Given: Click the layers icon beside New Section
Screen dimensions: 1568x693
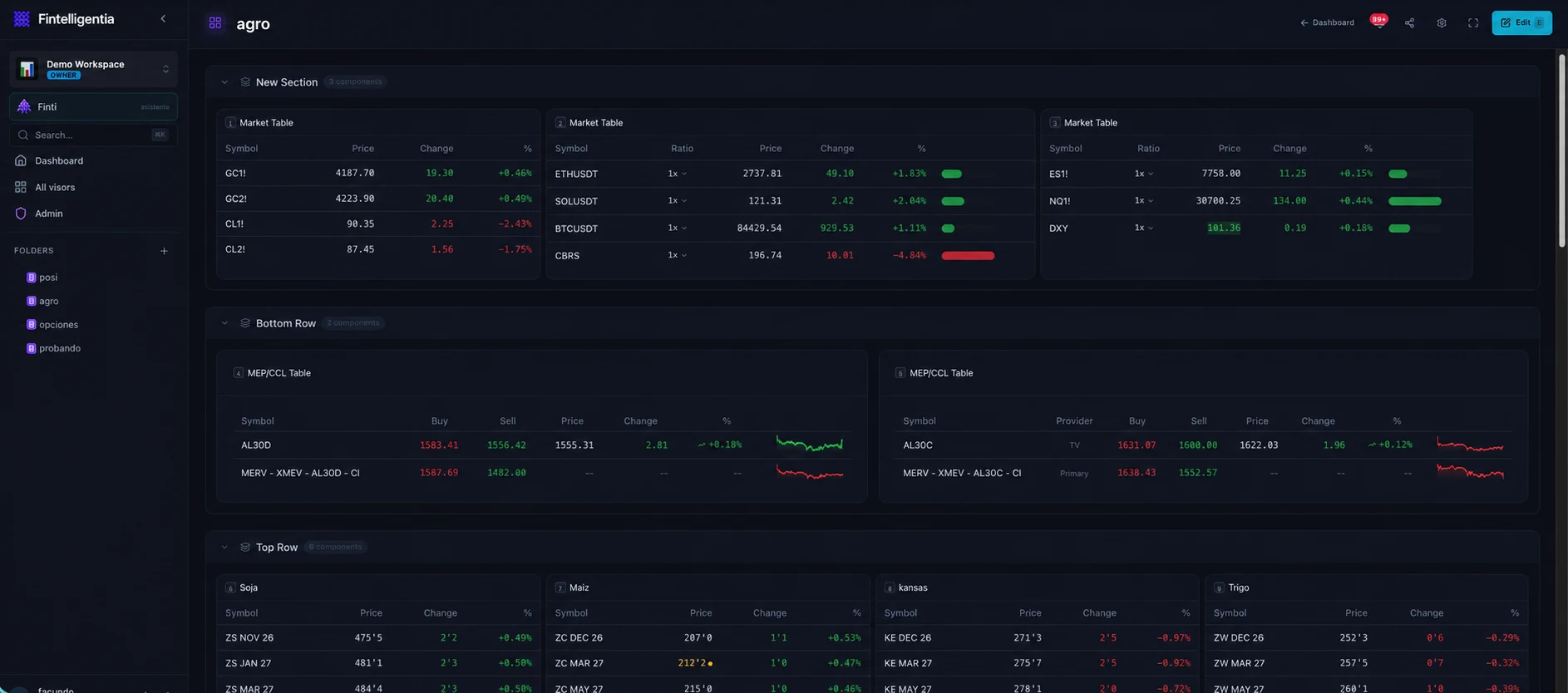Looking at the screenshot, I should 245,82.
